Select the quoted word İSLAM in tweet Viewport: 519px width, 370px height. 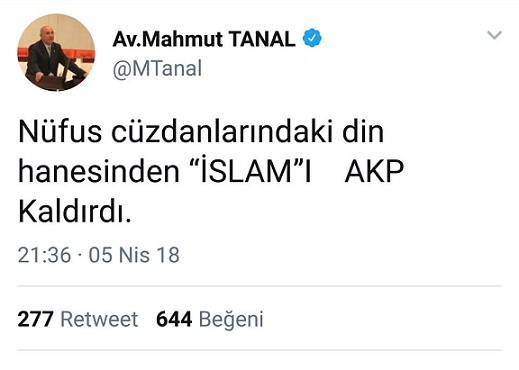[248, 170]
